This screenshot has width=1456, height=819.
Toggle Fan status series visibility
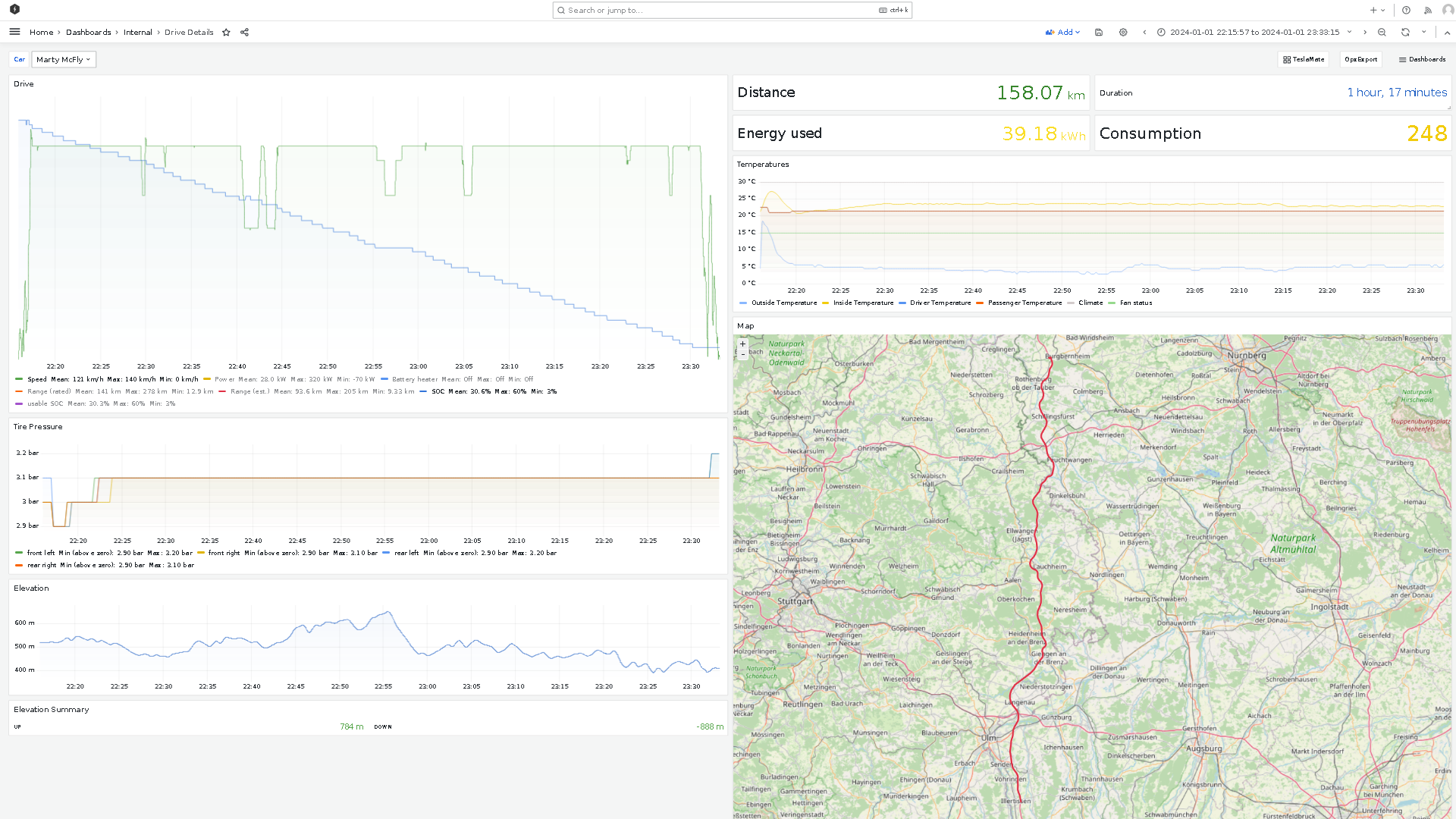point(1136,303)
